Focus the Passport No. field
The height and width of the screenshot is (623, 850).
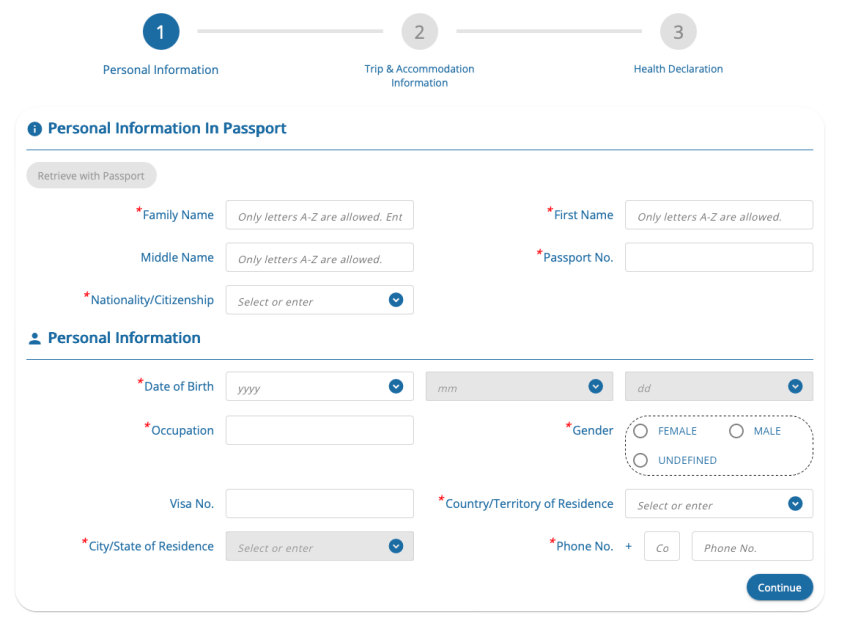pyautogui.click(x=719, y=257)
